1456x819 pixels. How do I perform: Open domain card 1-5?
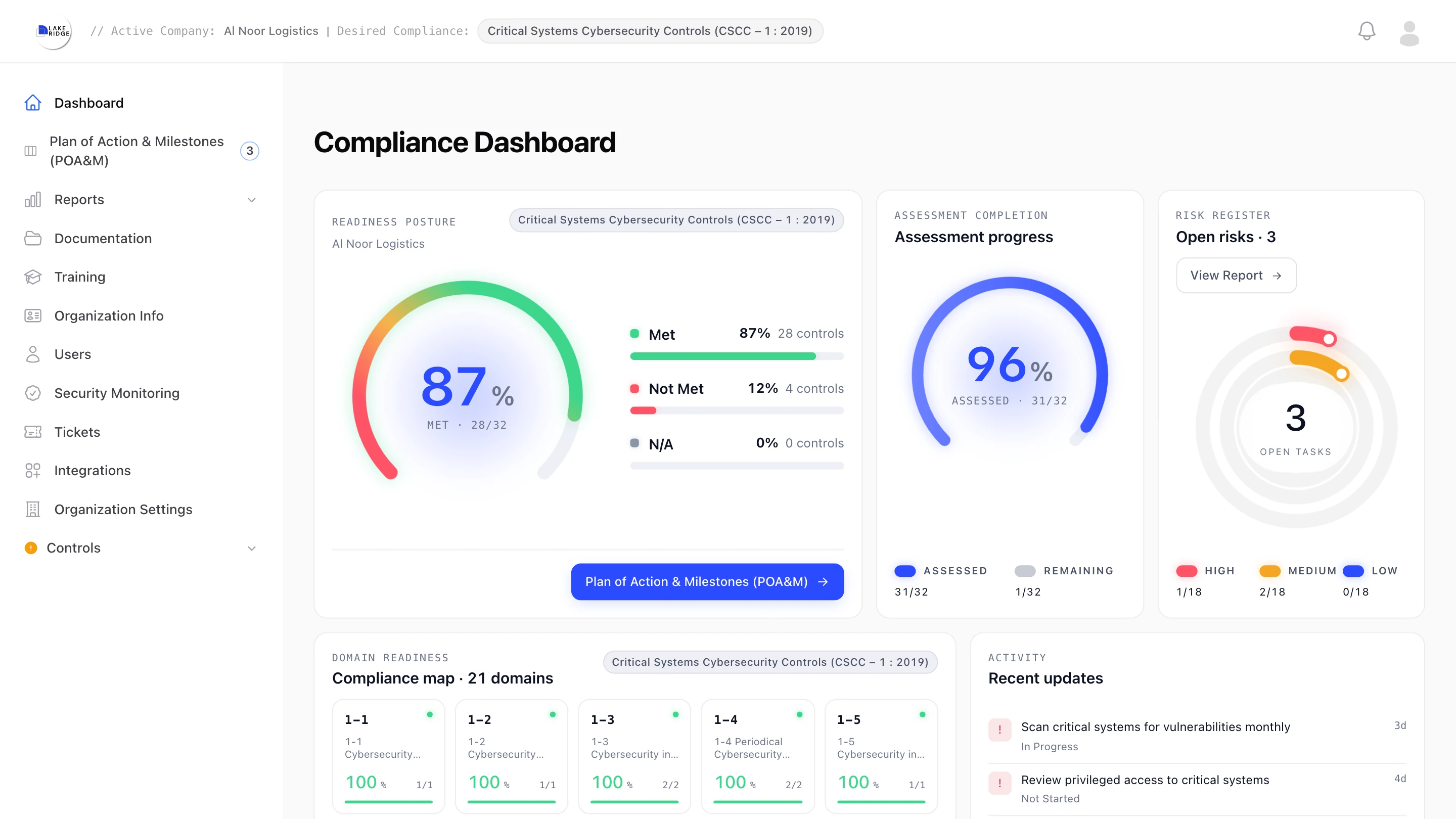coord(881,756)
